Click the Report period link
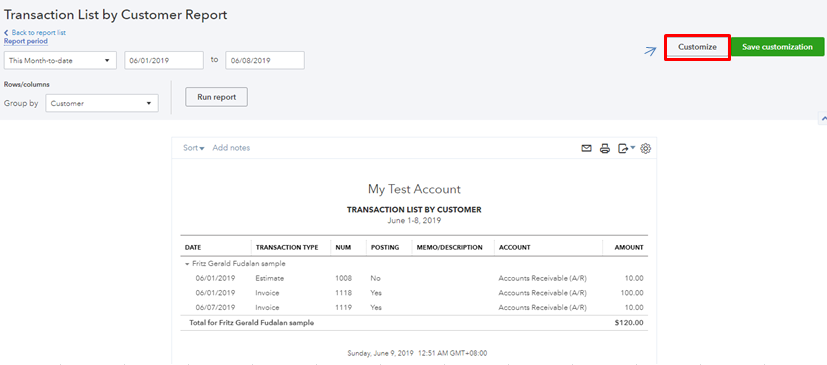Image resolution: width=827 pixels, height=365 pixels. tap(26, 41)
